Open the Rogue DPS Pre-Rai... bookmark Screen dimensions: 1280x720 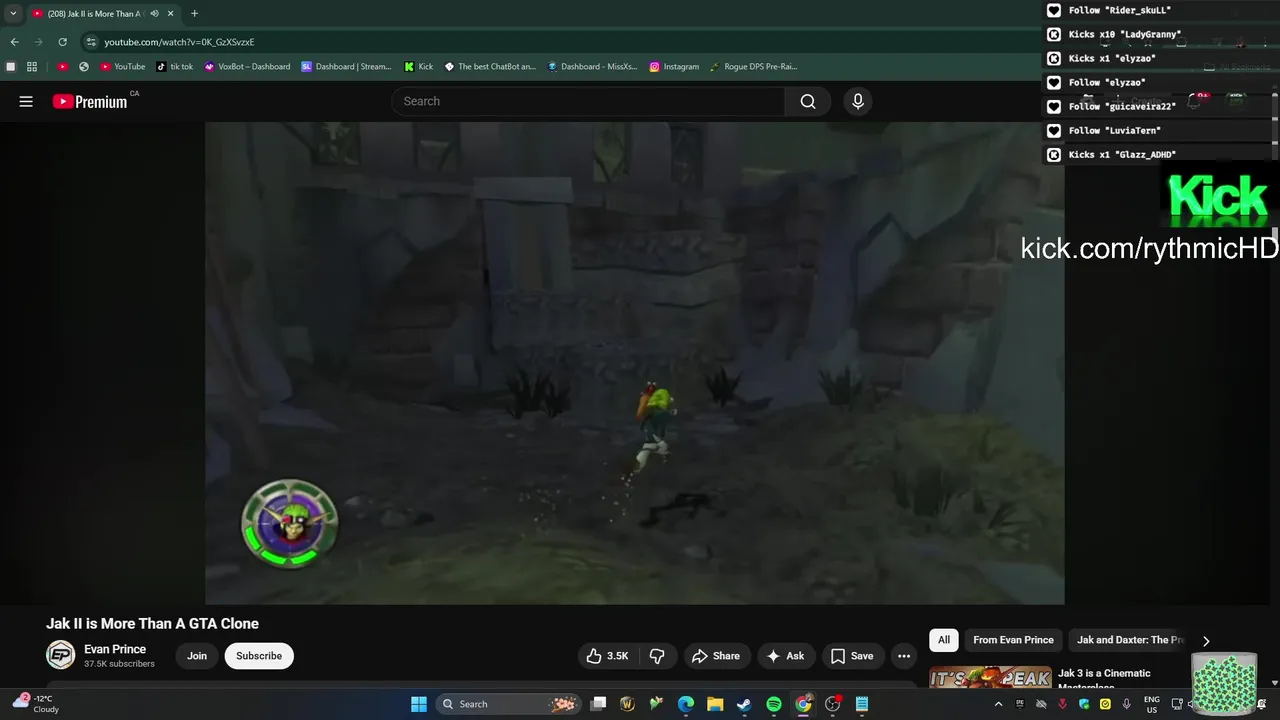tap(753, 67)
